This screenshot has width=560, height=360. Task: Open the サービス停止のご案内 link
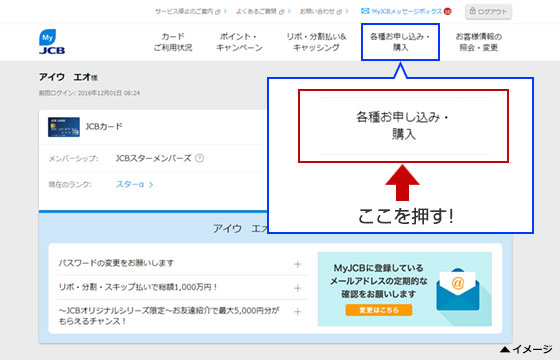pyautogui.click(x=188, y=11)
